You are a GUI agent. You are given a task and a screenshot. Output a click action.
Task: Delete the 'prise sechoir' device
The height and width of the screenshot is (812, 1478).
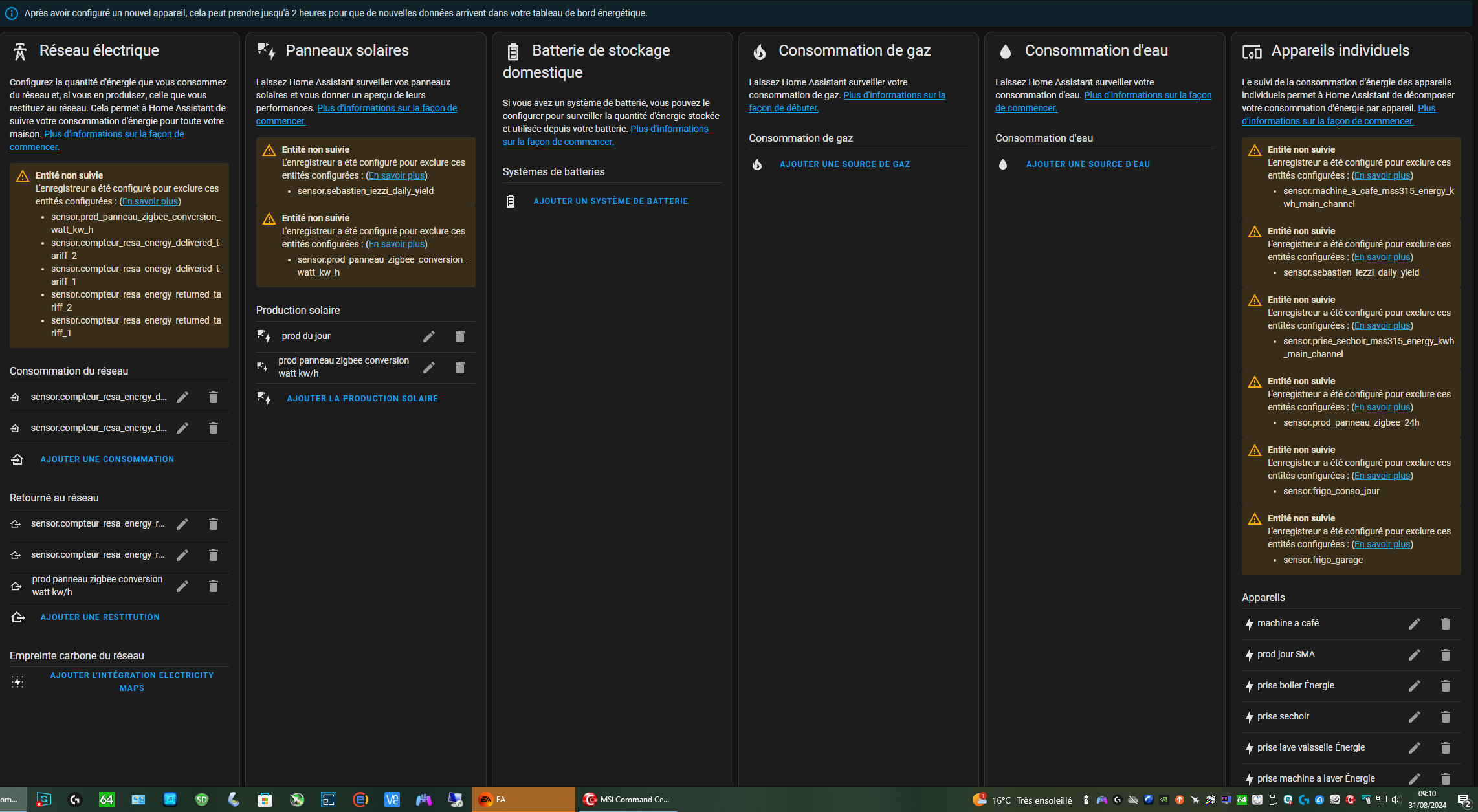coord(1445,717)
